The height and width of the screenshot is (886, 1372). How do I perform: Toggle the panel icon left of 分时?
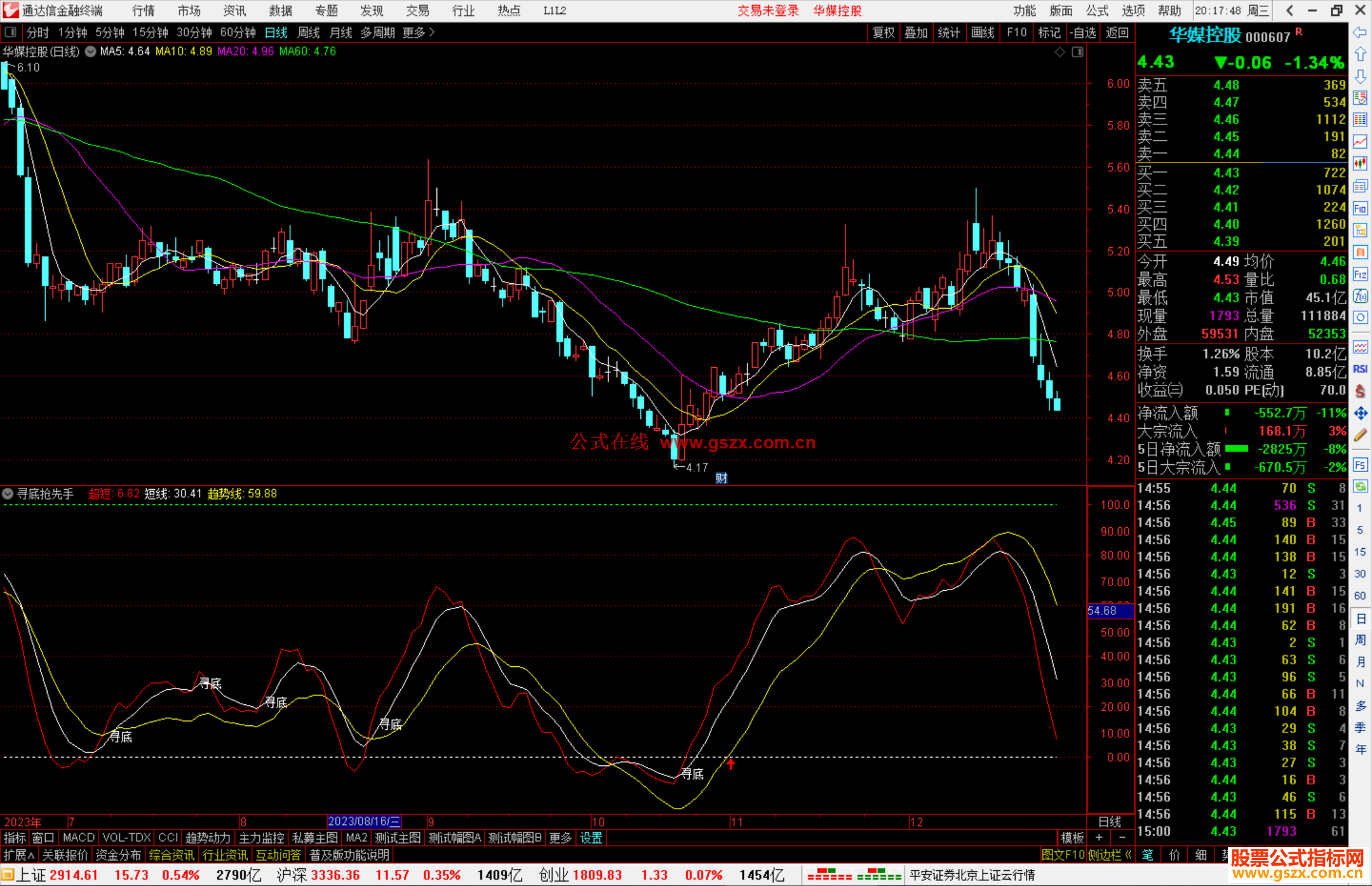coord(10,32)
